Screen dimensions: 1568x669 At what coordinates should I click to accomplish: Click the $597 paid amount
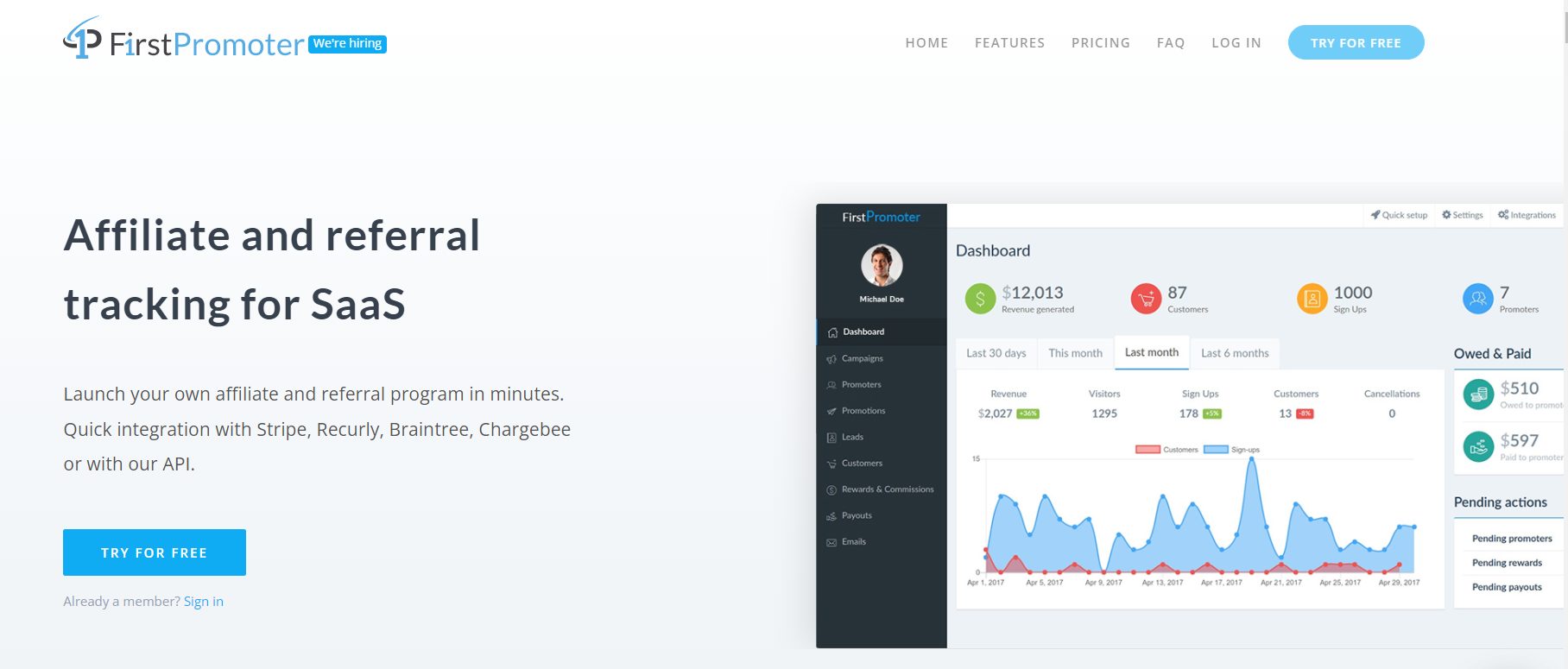(1520, 440)
